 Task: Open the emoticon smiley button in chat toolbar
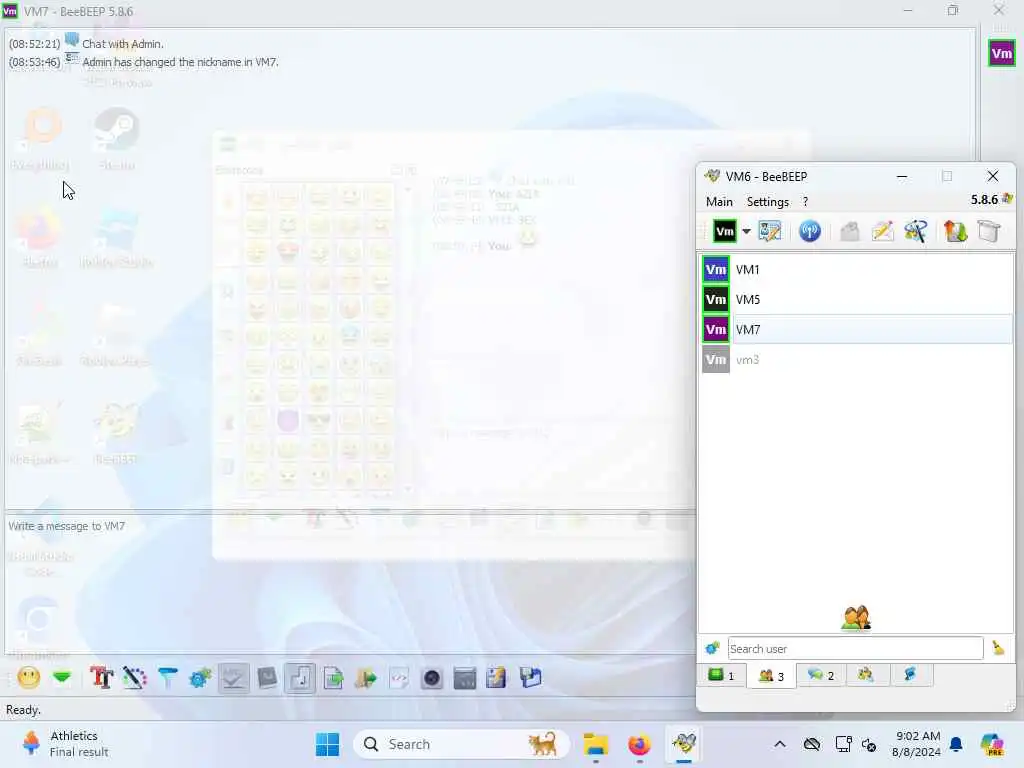[x=29, y=678]
